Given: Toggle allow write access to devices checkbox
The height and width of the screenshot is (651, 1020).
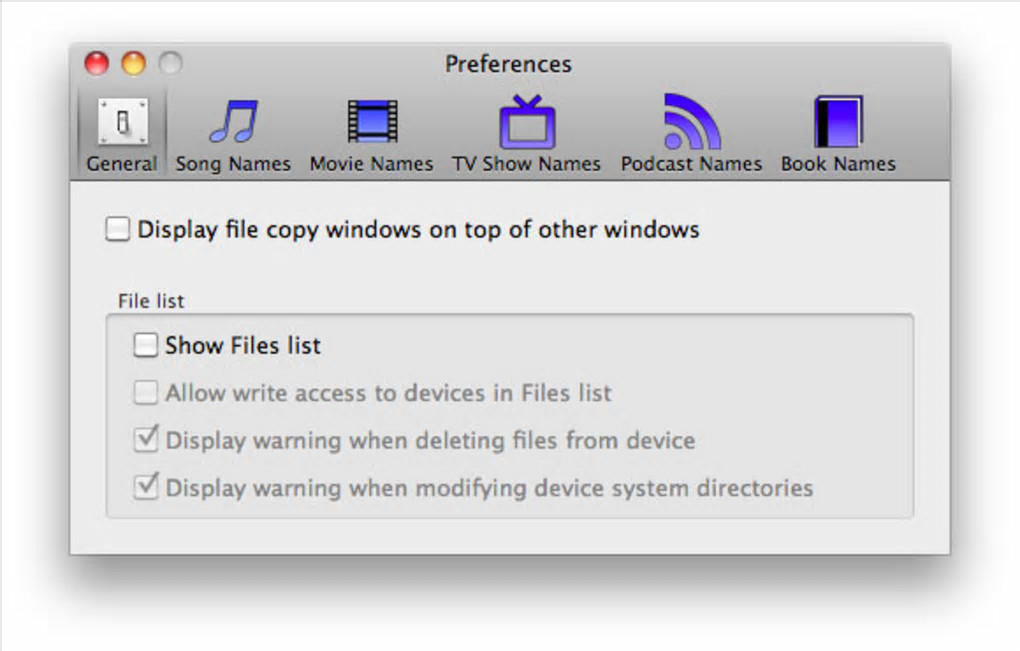Looking at the screenshot, I should tap(146, 393).
